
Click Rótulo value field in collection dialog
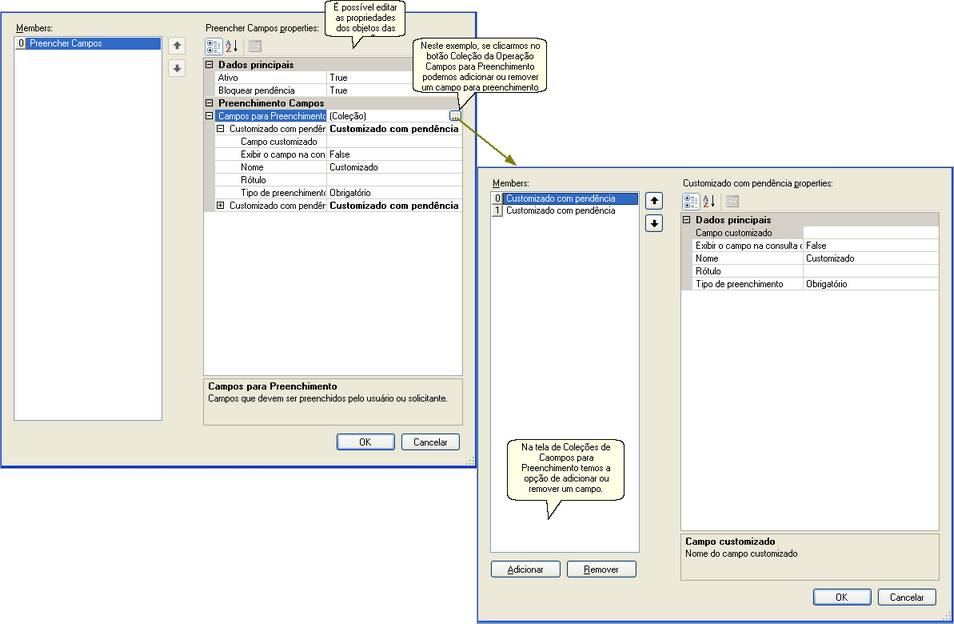(x=871, y=271)
